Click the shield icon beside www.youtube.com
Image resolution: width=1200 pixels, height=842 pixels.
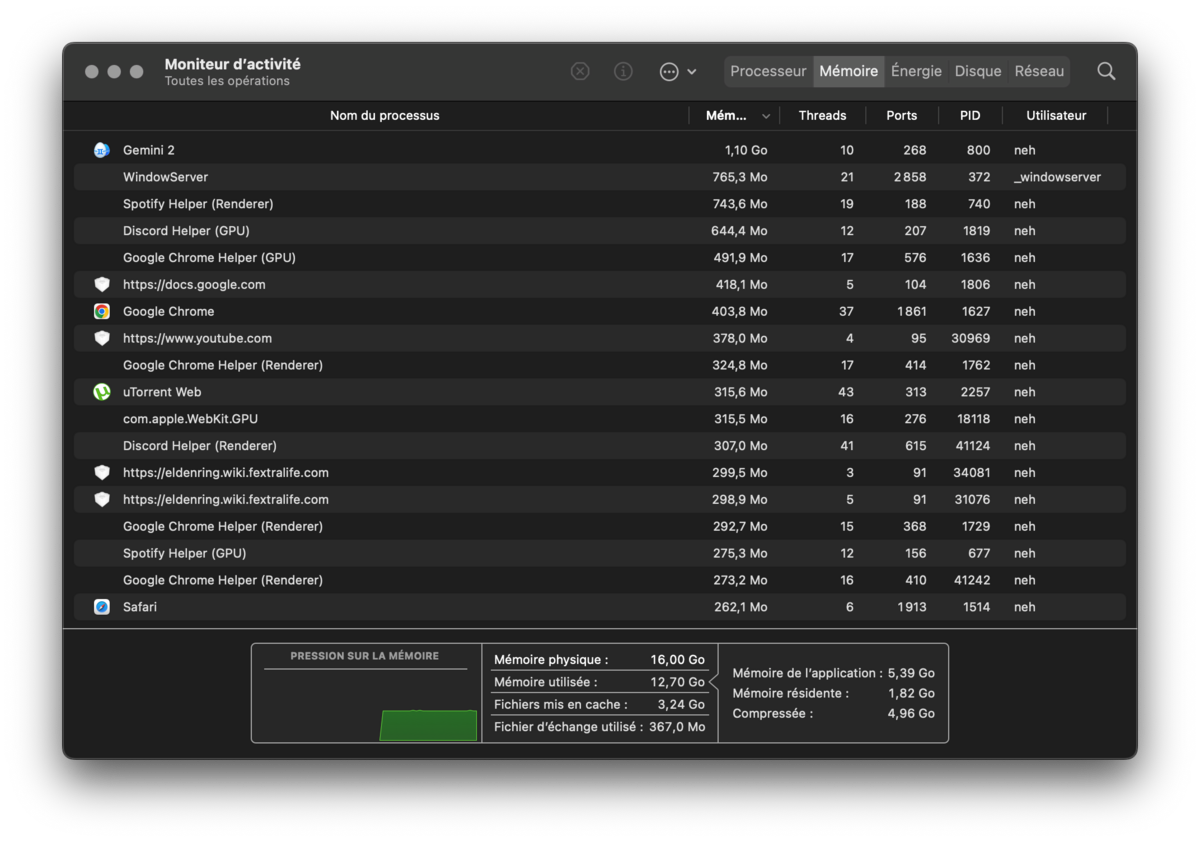pyautogui.click(x=102, y=339)
